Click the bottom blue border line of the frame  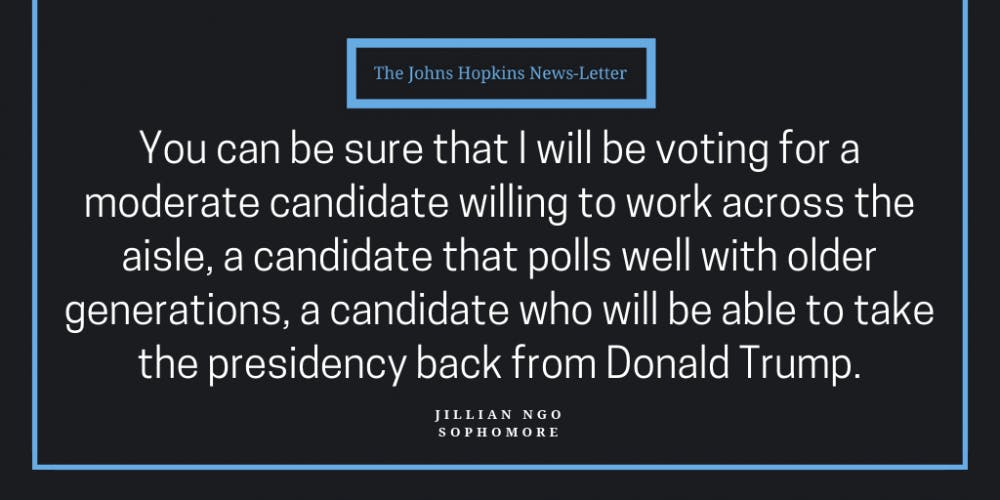tap(500, 467)
